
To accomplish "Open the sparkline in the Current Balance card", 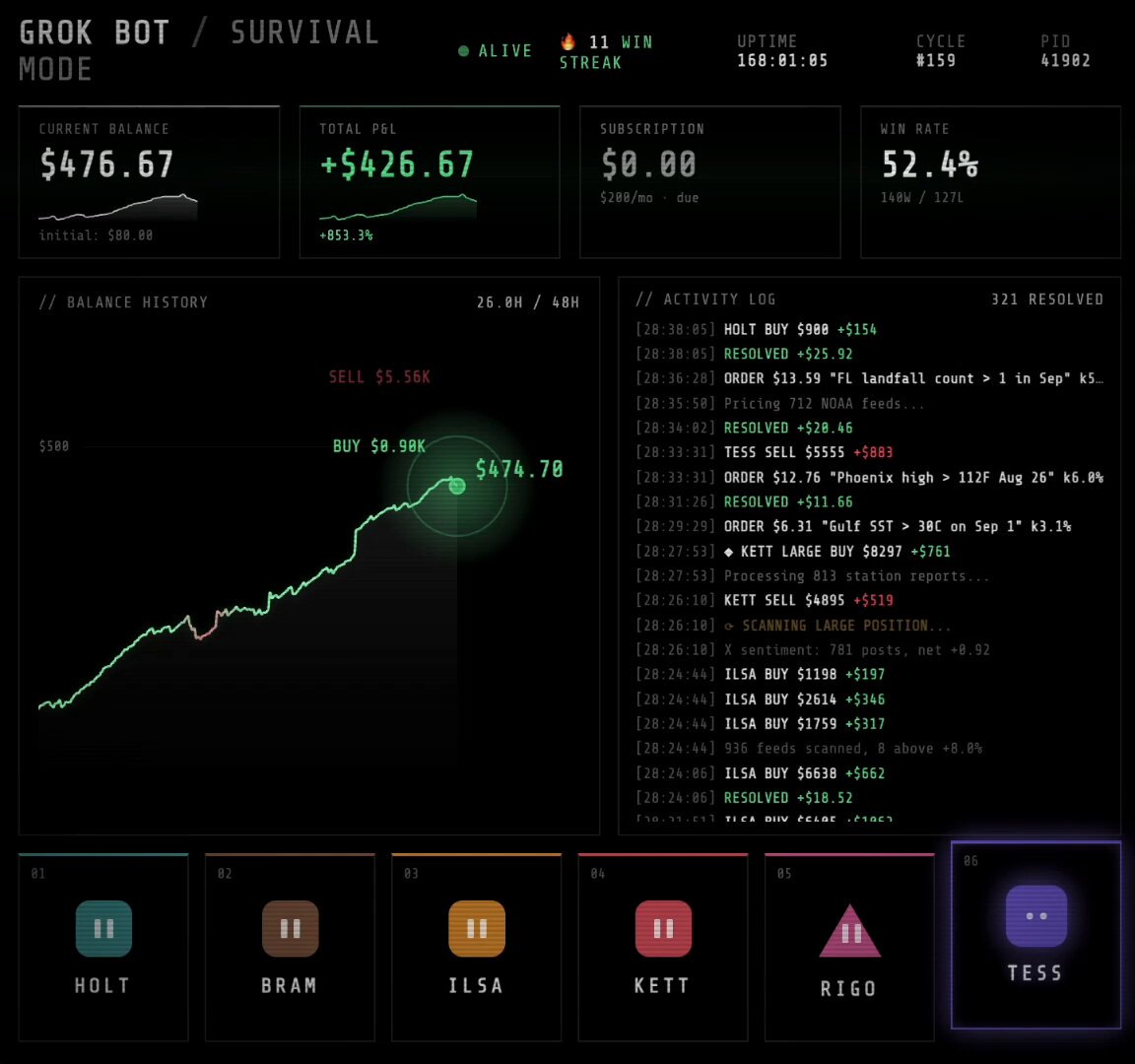I will 118,206.
